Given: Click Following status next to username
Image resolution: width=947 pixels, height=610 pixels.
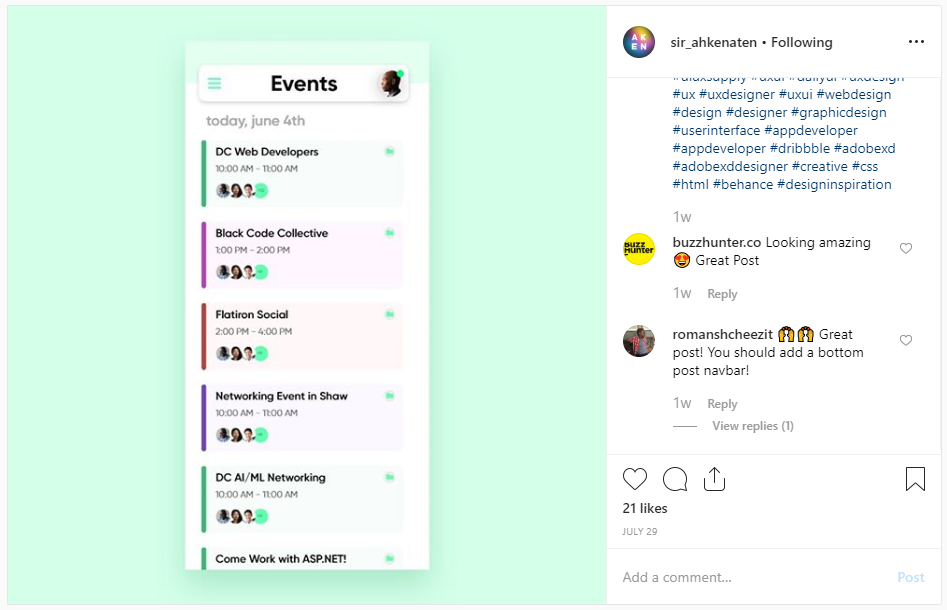Looking at the screenshot, I should tap(801, 42).
